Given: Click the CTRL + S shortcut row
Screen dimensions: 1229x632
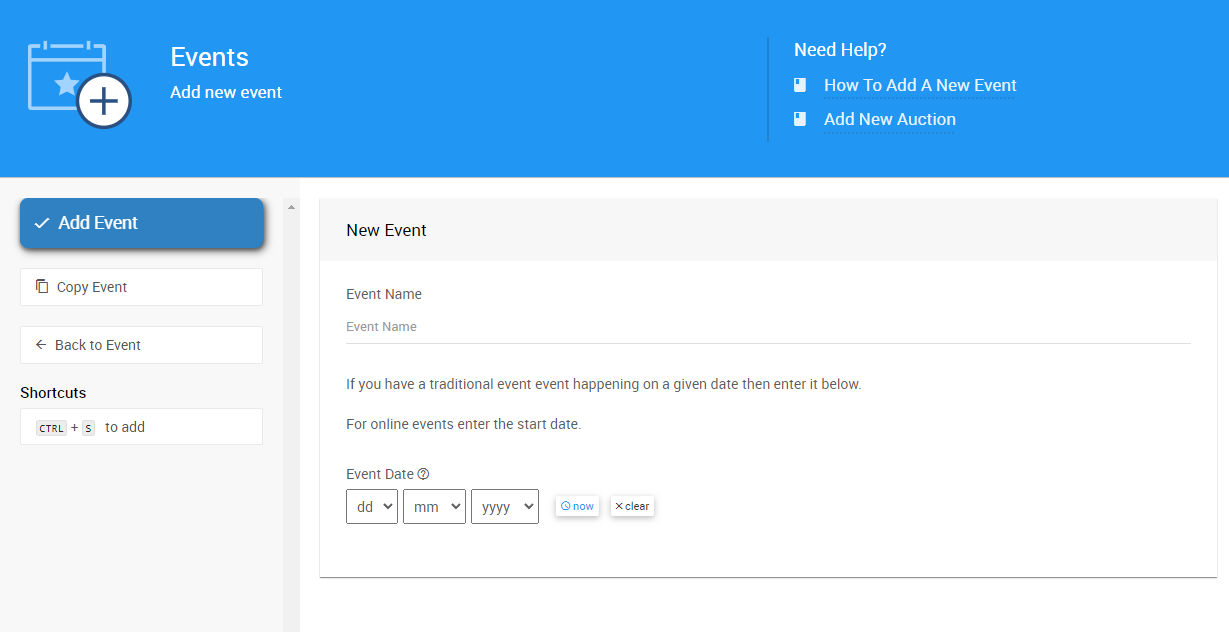Looking at the screenshot, I should pos(141,427).
